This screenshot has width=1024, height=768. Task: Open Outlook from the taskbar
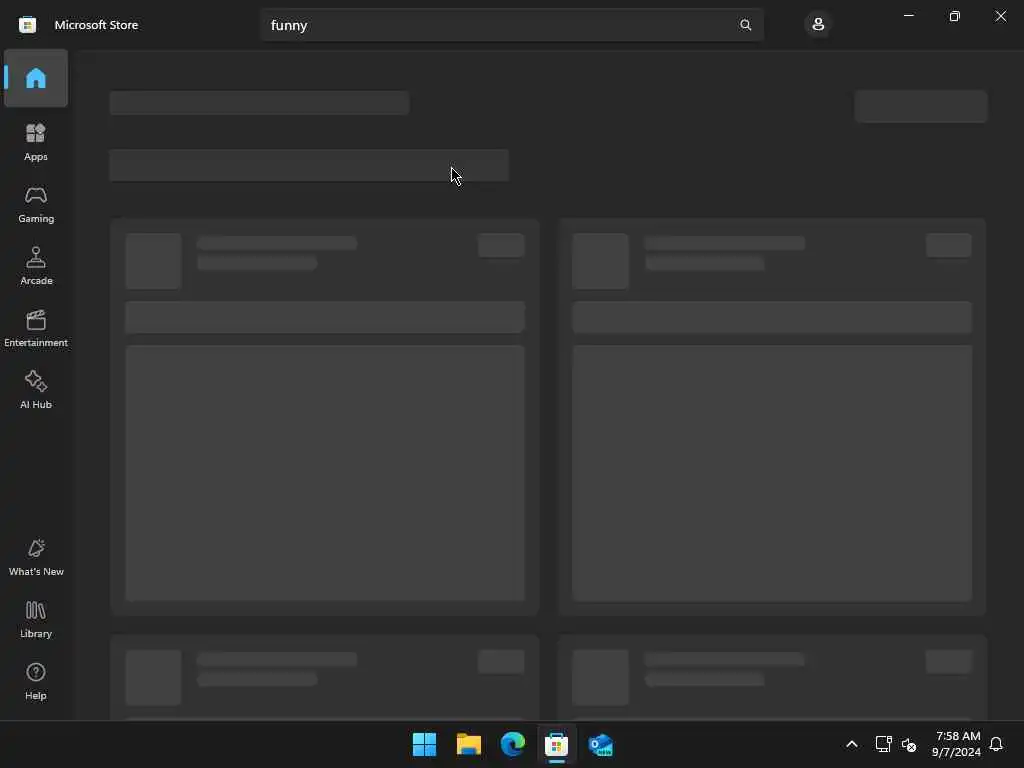click(x=601, y=744)
